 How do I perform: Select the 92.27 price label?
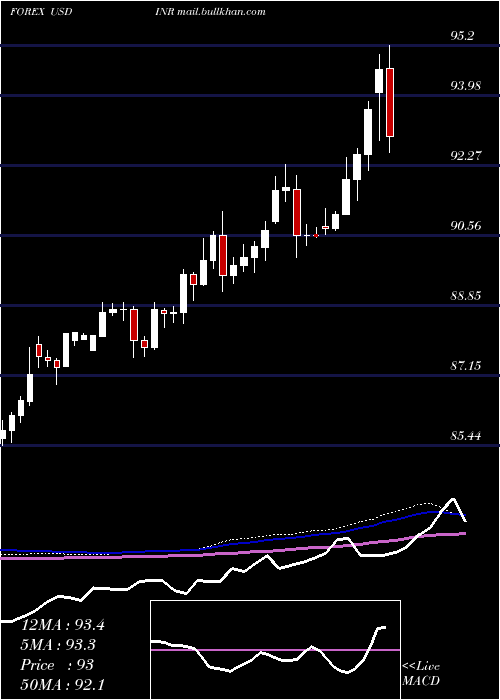pos(466,156)
